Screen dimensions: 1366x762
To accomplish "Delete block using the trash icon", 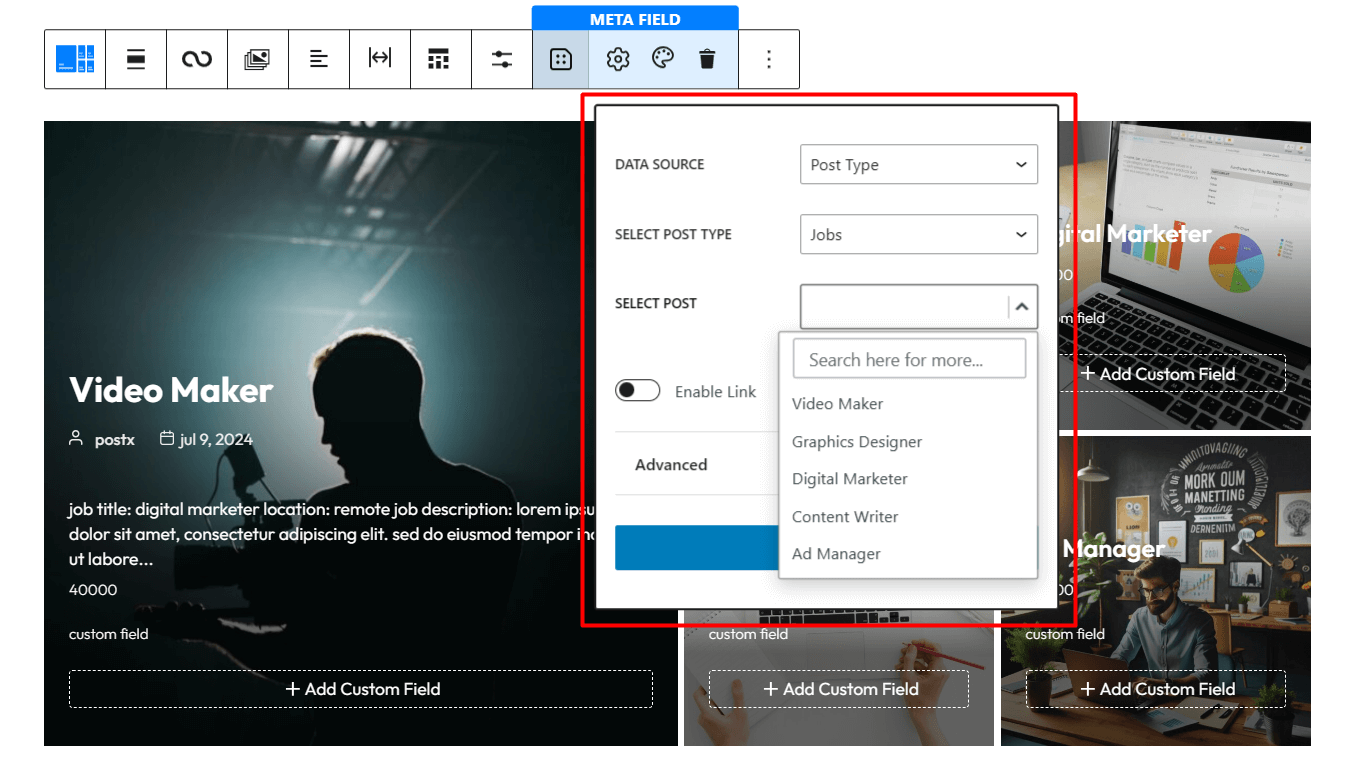I will pyautogui.click(x=708, y=58).
